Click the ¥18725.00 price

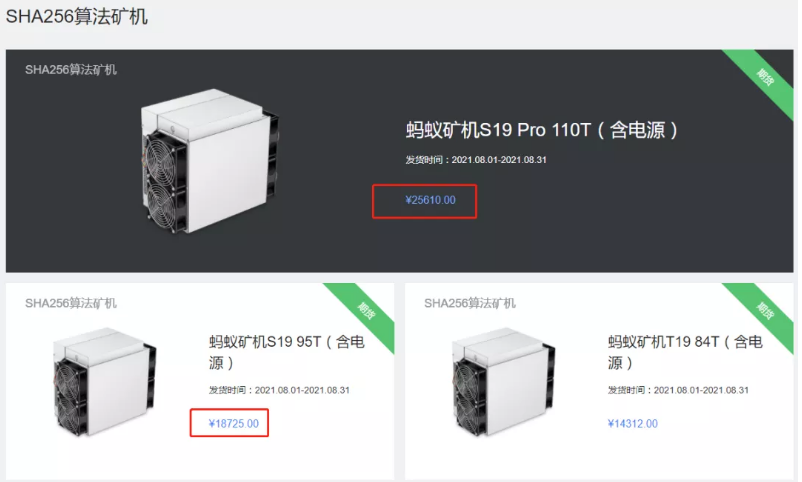click(x=234, y=424)
